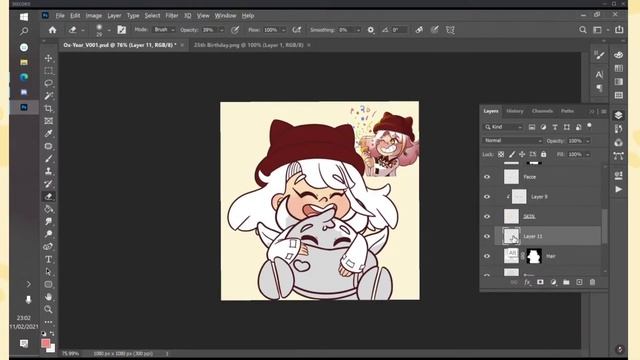Open the Flow dropdown arrow

283,30
